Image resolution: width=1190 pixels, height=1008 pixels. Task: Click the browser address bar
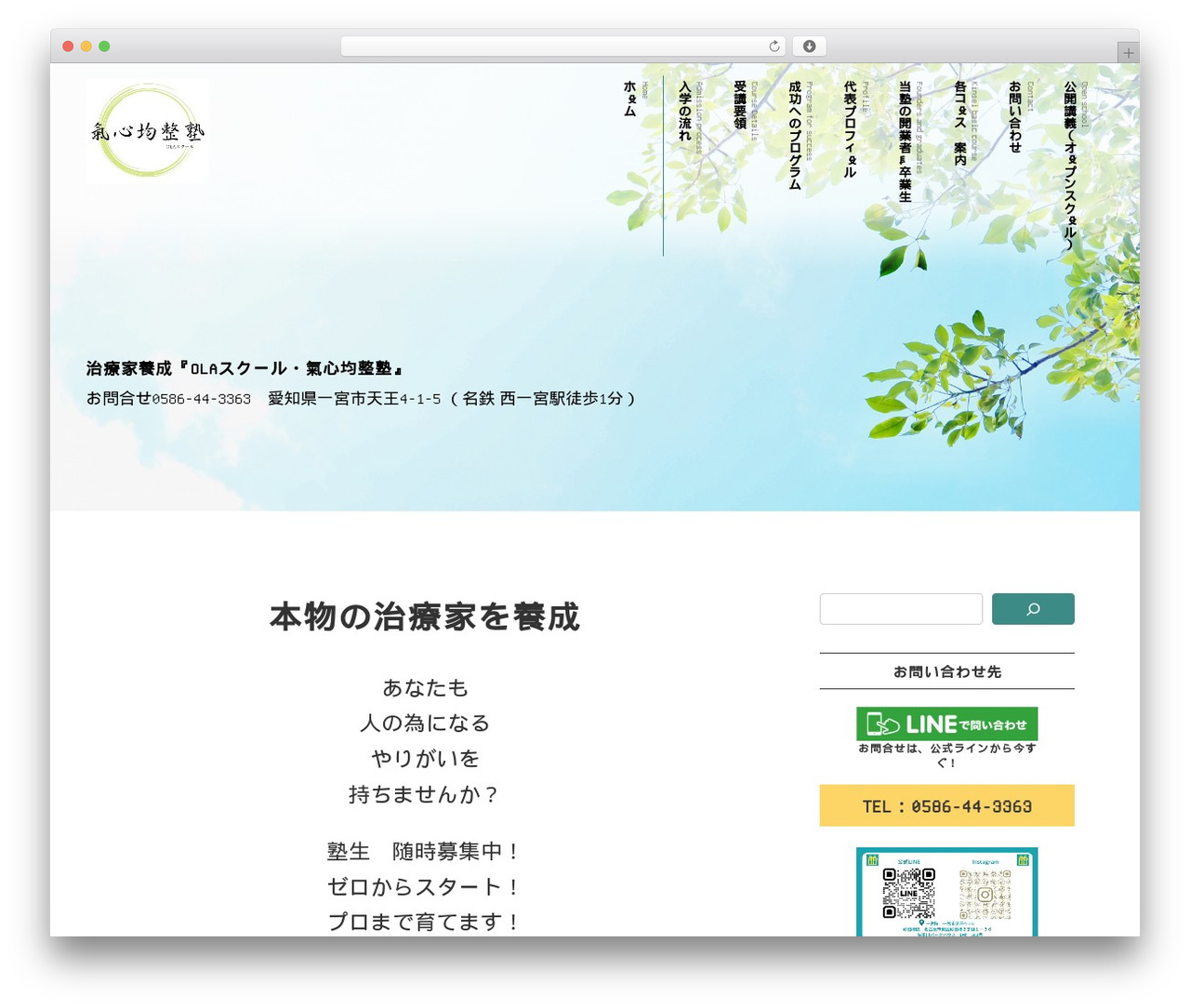(562, 46)
